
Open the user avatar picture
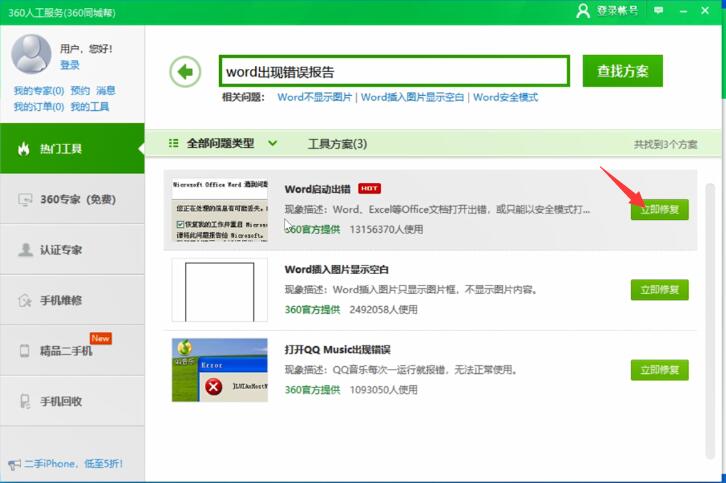pos(31,54)
